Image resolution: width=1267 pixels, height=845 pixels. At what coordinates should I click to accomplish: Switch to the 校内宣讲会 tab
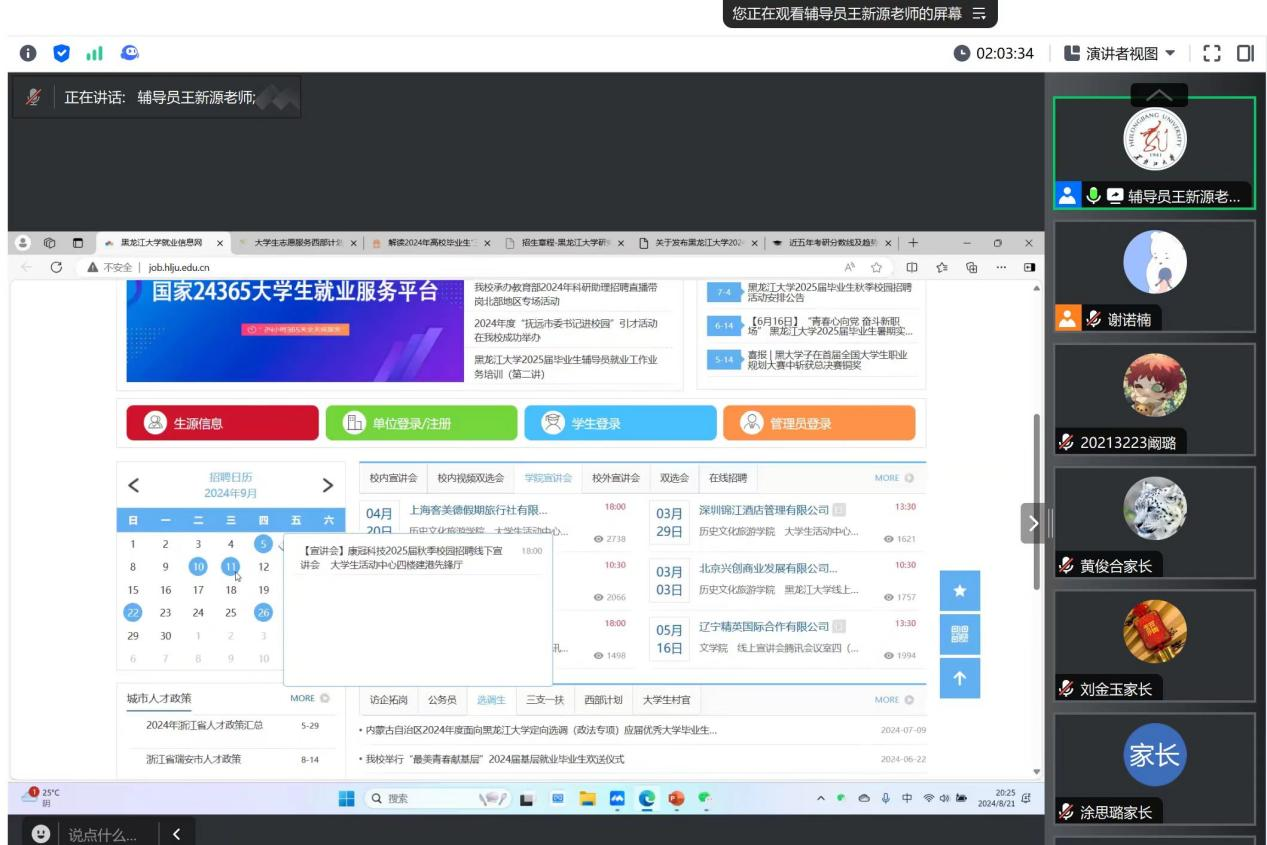tap(393, 478)
